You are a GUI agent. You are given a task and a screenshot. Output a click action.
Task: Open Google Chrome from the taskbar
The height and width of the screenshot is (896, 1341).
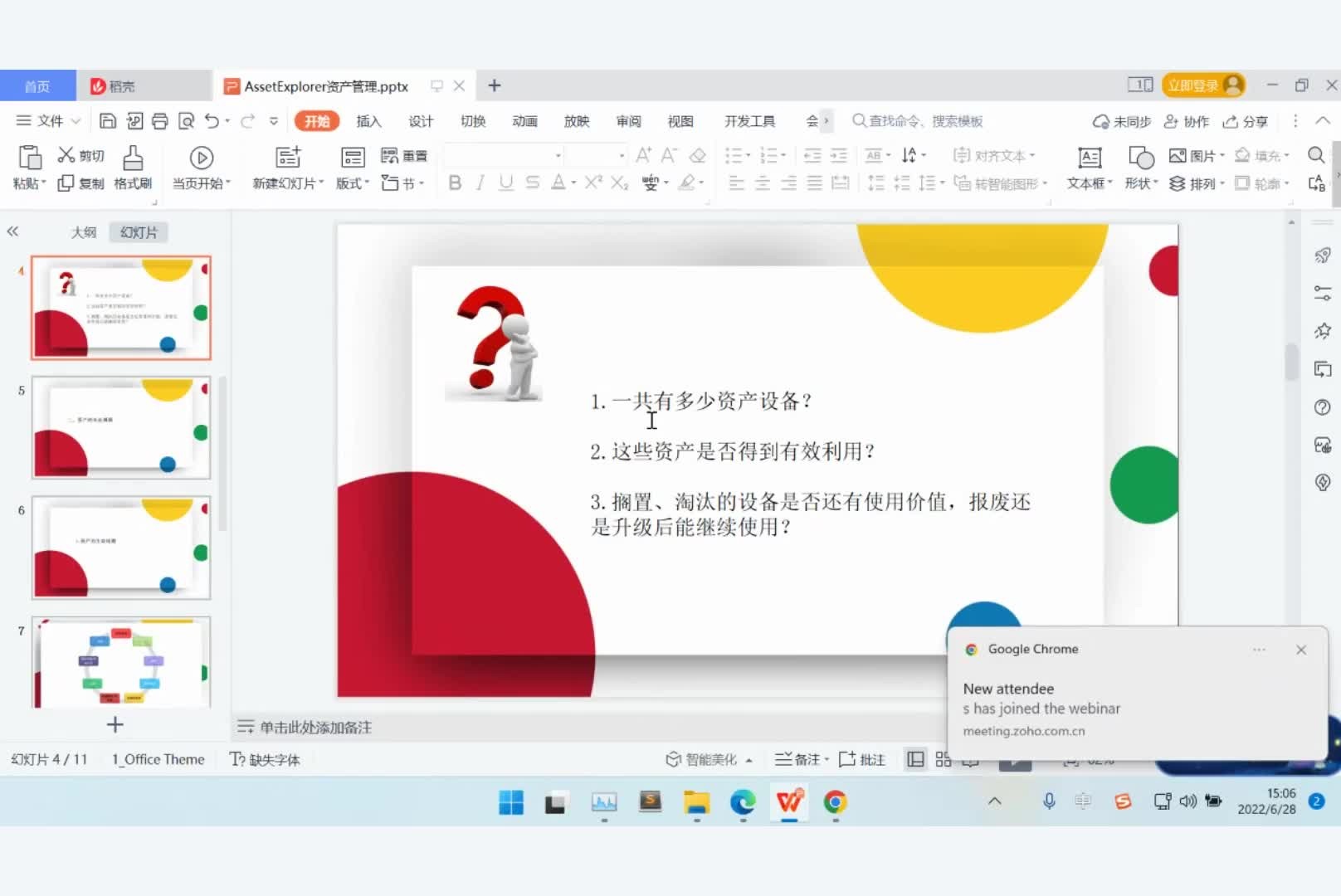pyautogui.click(x=835, y=802)
